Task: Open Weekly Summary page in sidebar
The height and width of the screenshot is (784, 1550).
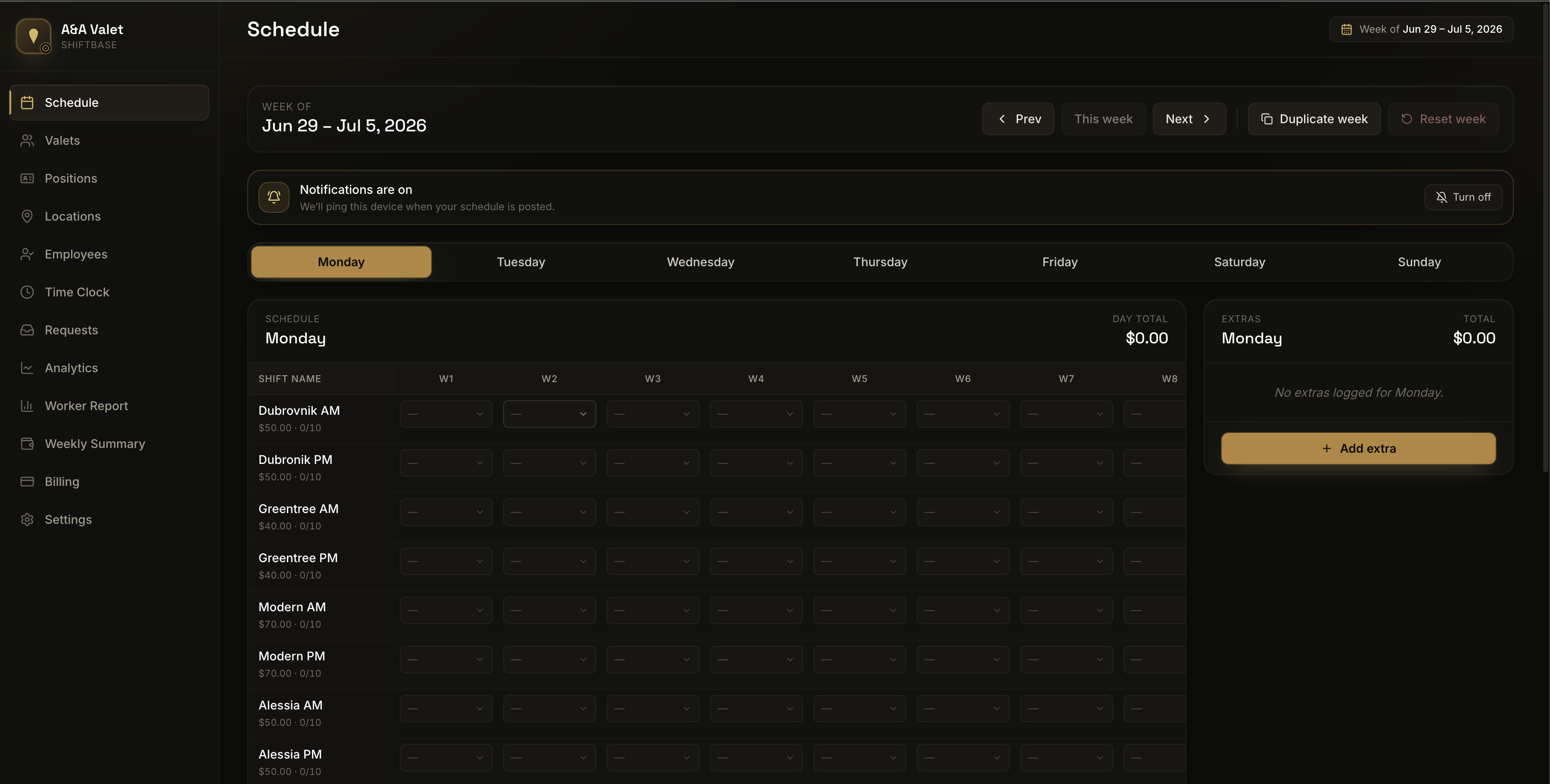Action: tap(109, 443)
